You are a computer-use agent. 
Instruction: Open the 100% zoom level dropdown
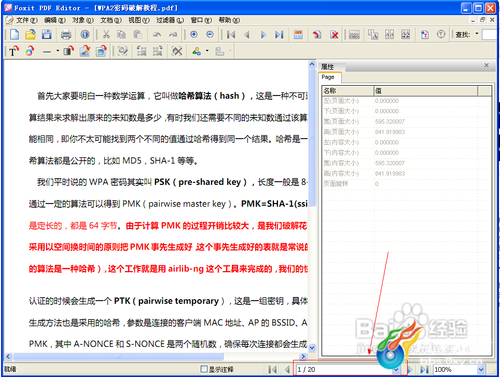[481, 369]
